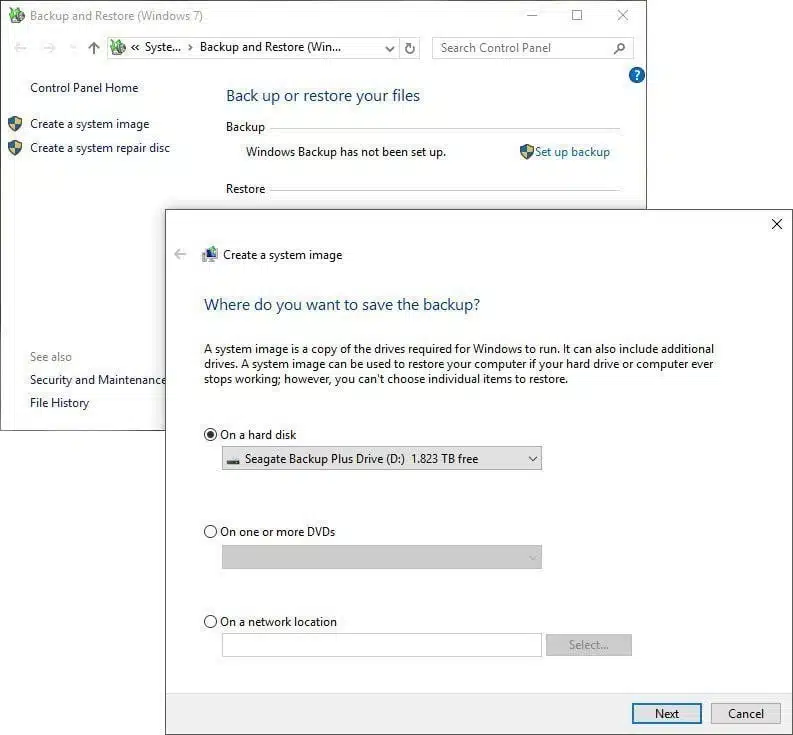The image size is (793, 735).
Task: Click the back arrow in Control Panel window
Action: [x=21, y=48]
